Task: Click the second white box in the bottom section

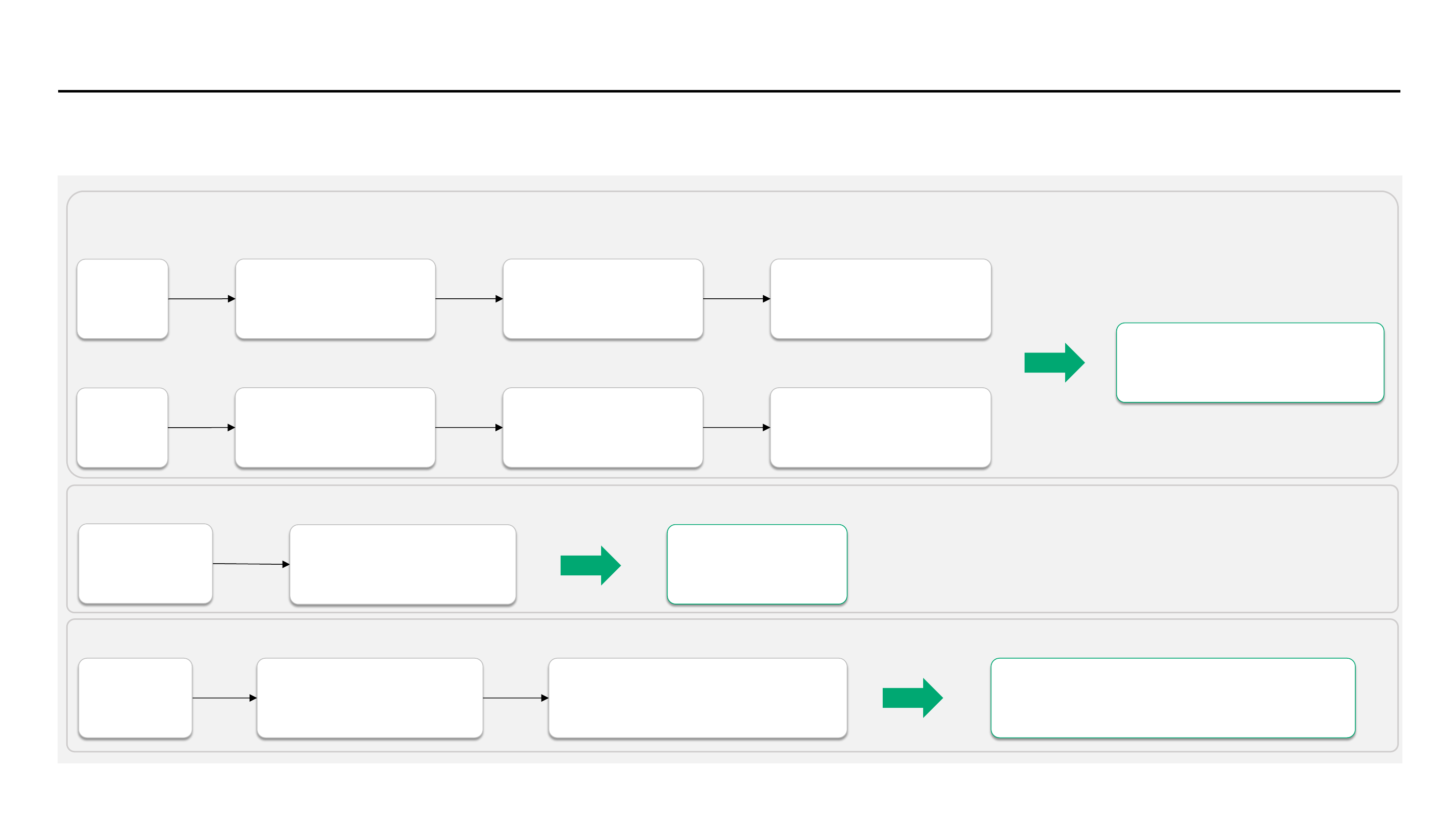Action: pos(370,698)
